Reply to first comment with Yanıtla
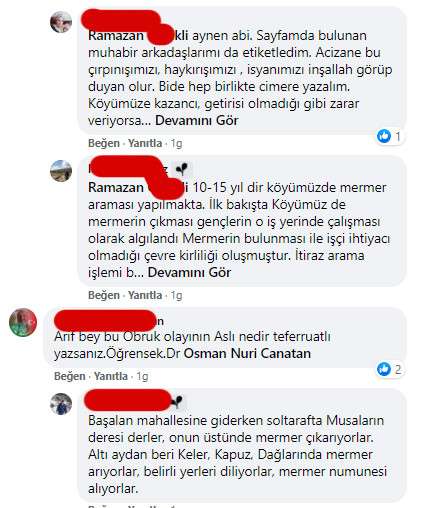This screenshot has height=508, width=428. (145, 143)
